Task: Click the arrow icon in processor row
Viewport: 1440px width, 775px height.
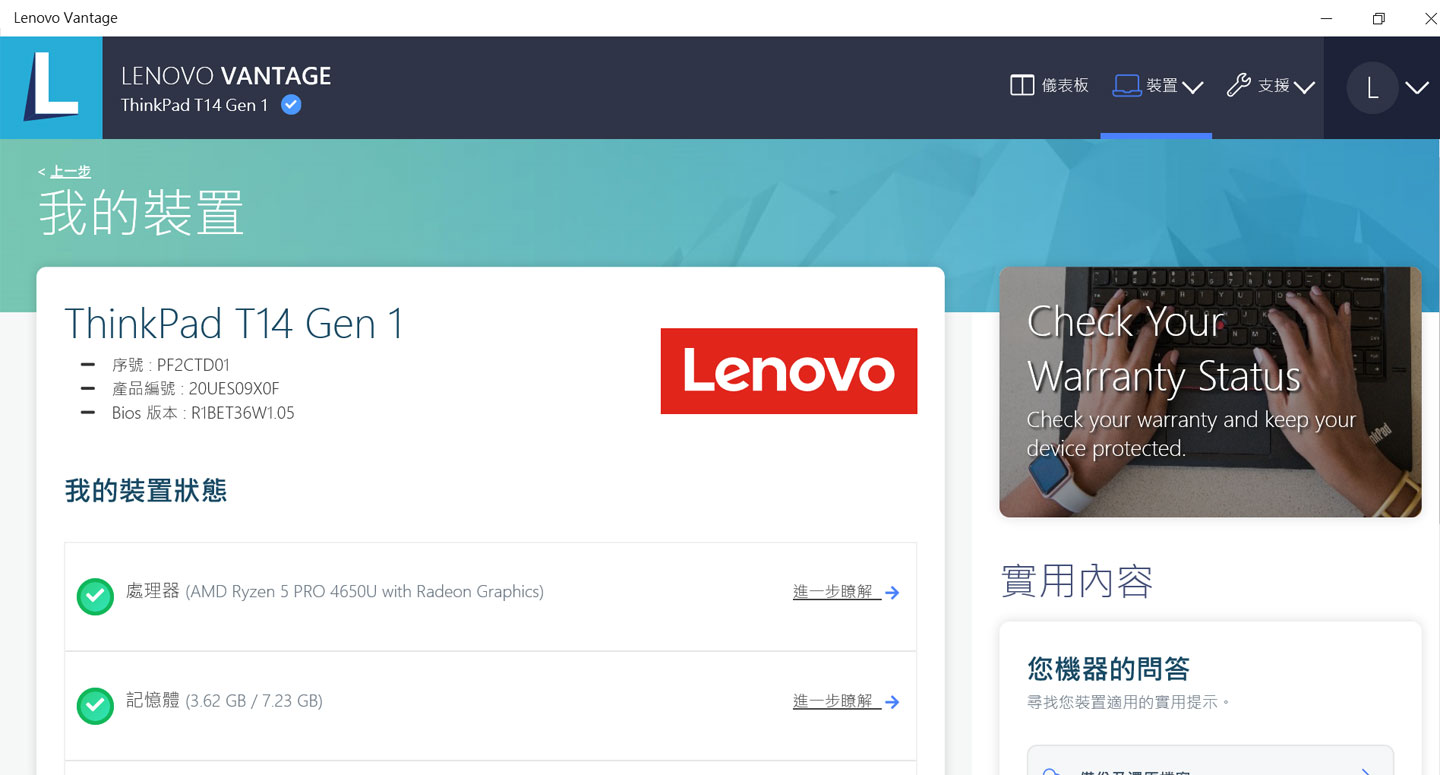Action: [892, 593]
